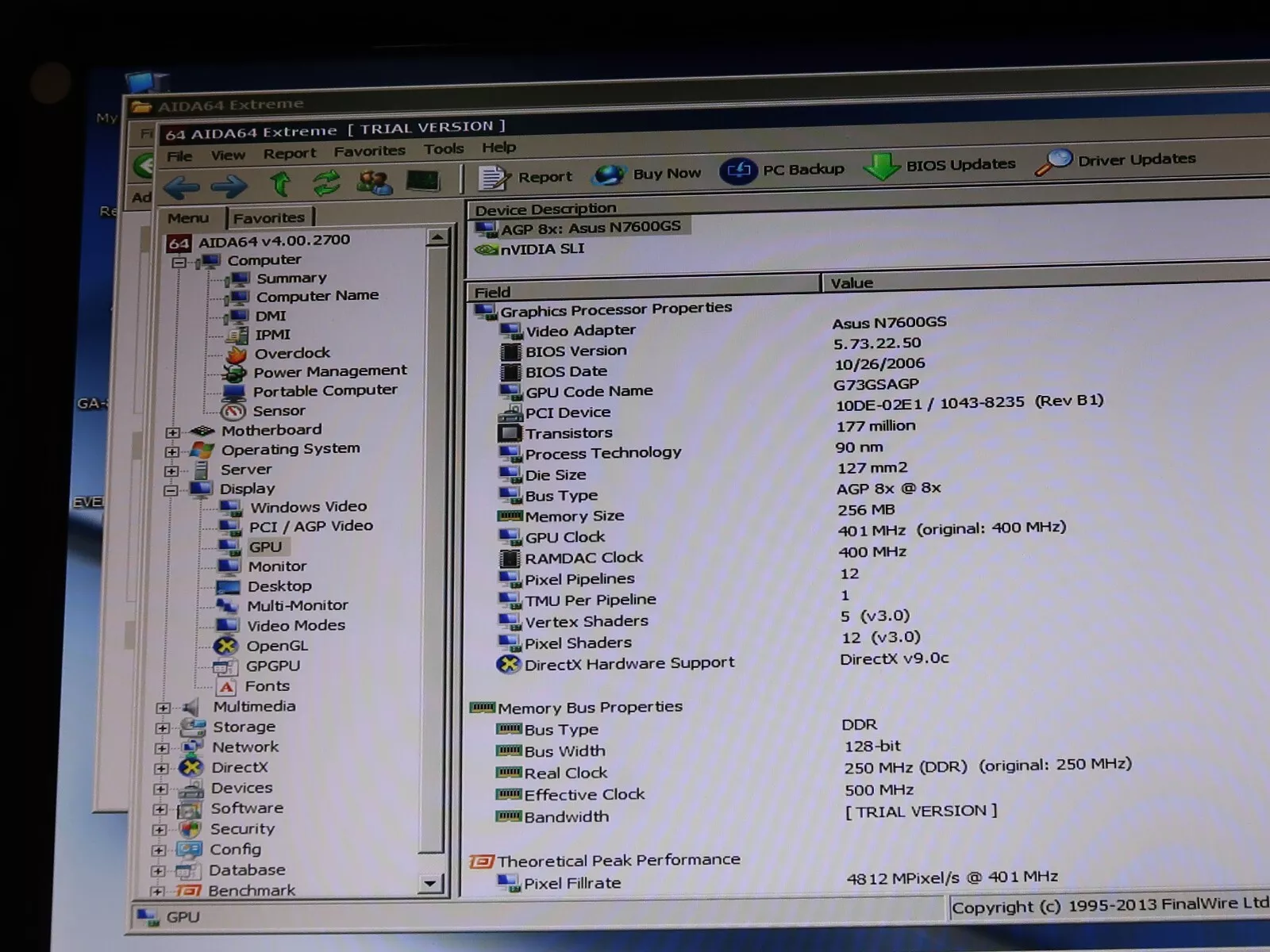Click tree scrollbar up arrow
Image resolution: width=1270 pixels, height=952 pixels.
438,237
